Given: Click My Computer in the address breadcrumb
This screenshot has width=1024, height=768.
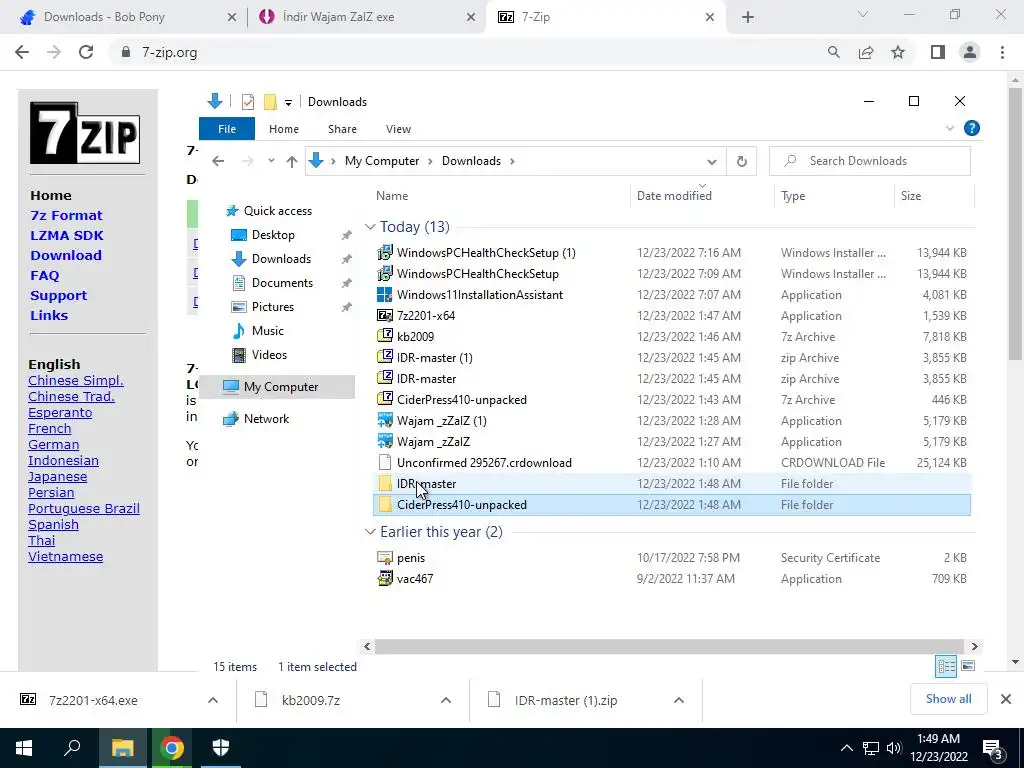Looking at the screenshot, I should (x=382, y=161).
